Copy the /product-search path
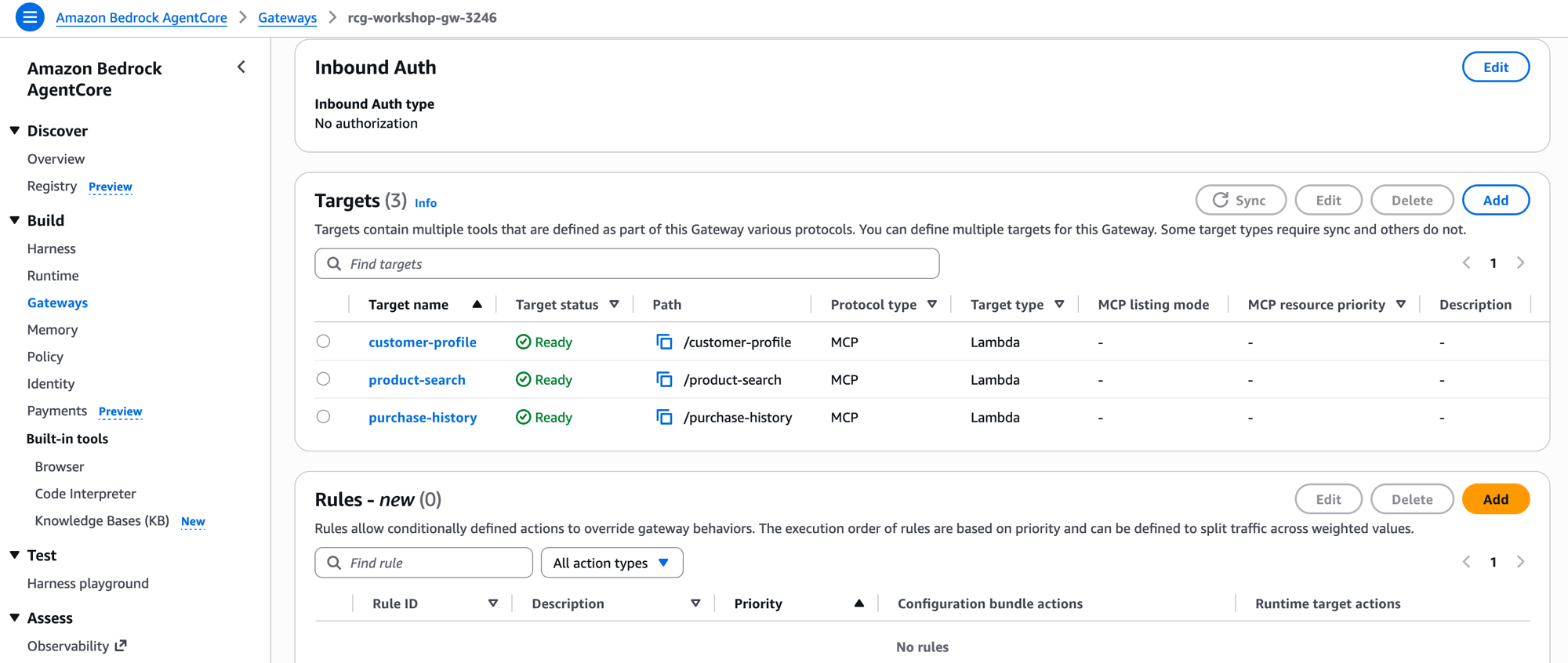The image size is (1568, 663). point(664,379)
